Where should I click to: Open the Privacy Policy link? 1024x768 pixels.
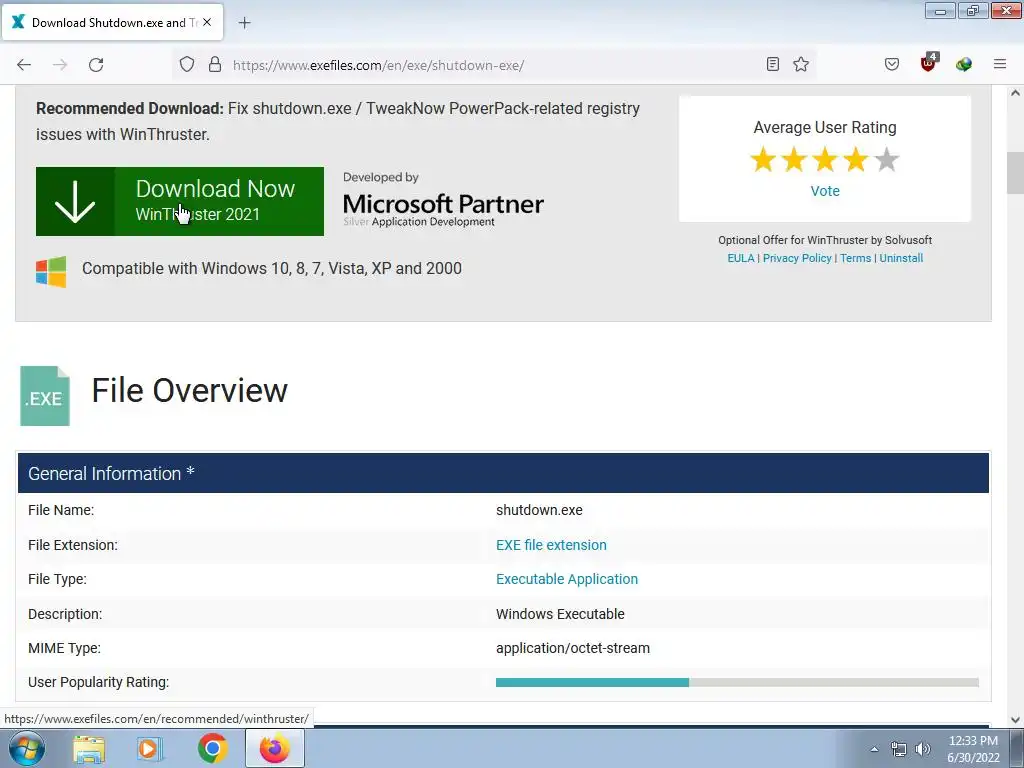click(x=797, y=258)
